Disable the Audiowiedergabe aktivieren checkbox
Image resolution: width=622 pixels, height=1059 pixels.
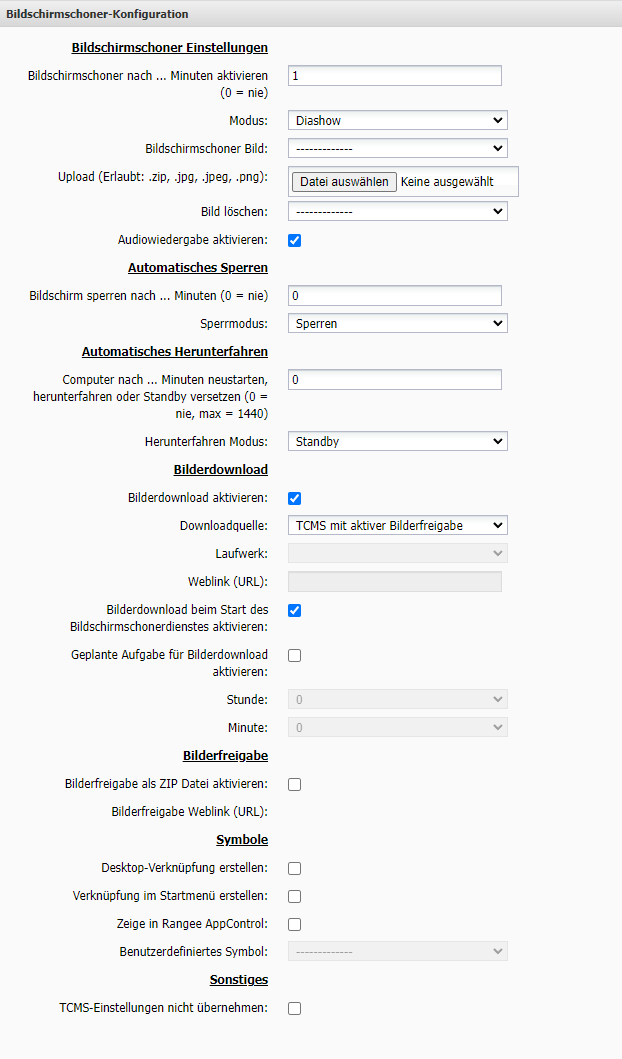coord(295,240)
